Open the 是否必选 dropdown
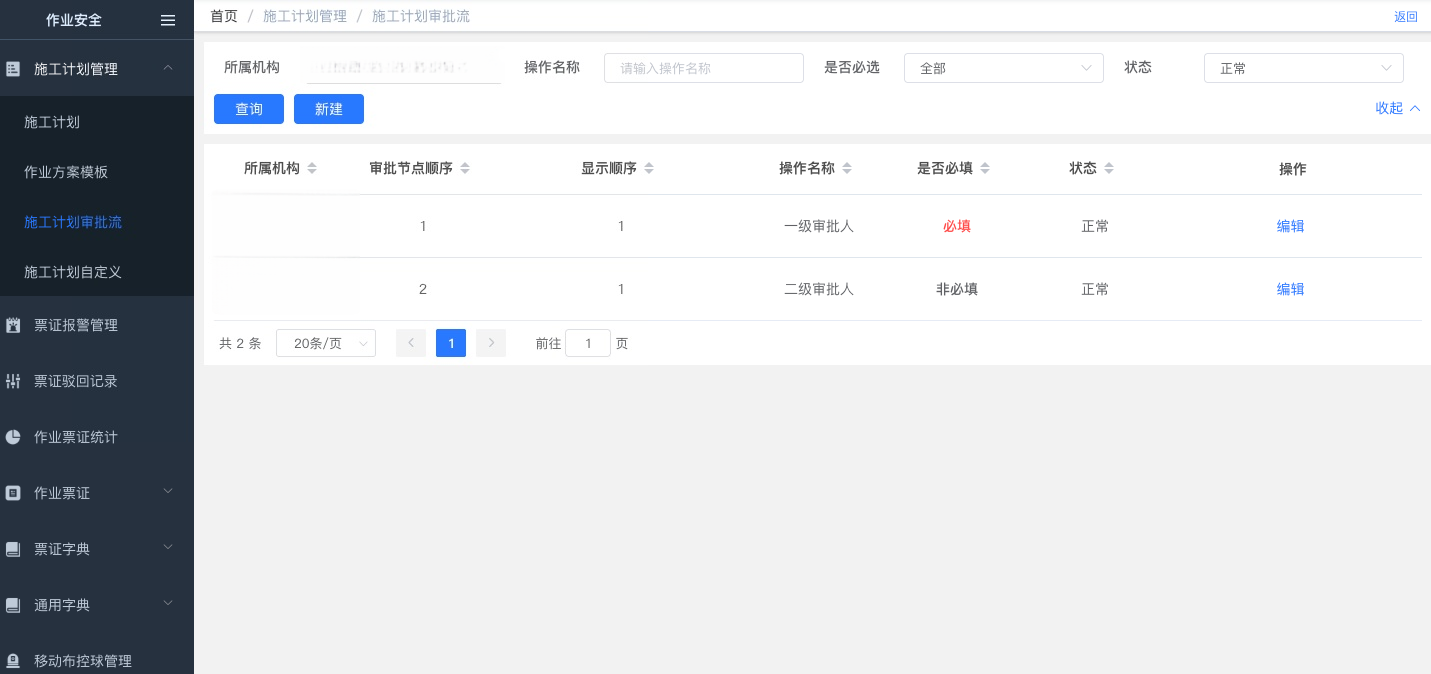1431x674 pixels. tap(1003, 68)
